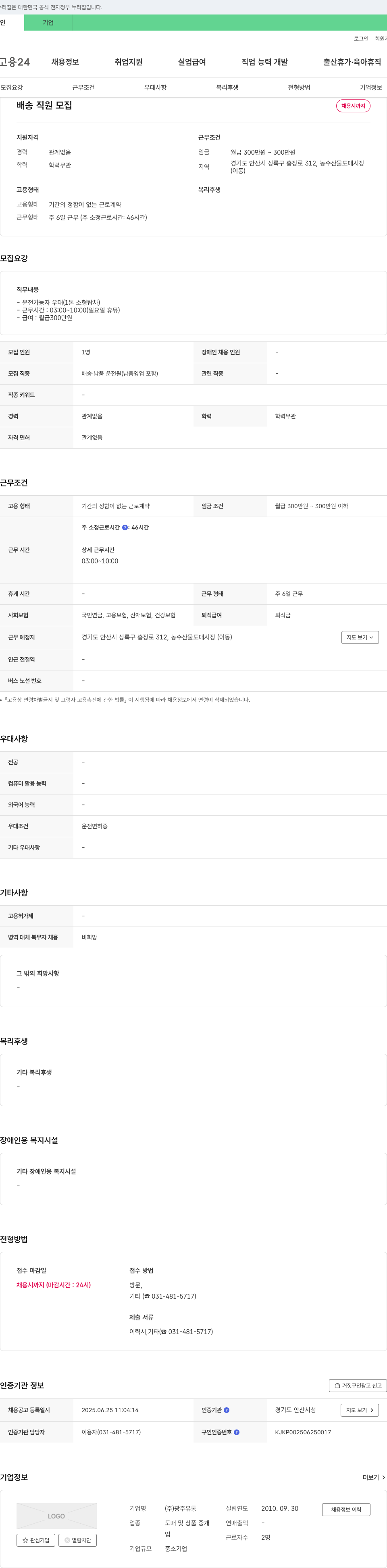Click the help icon next to 구인인증번호
The height and width of the screenshot is (1568, 387).
237,1432
